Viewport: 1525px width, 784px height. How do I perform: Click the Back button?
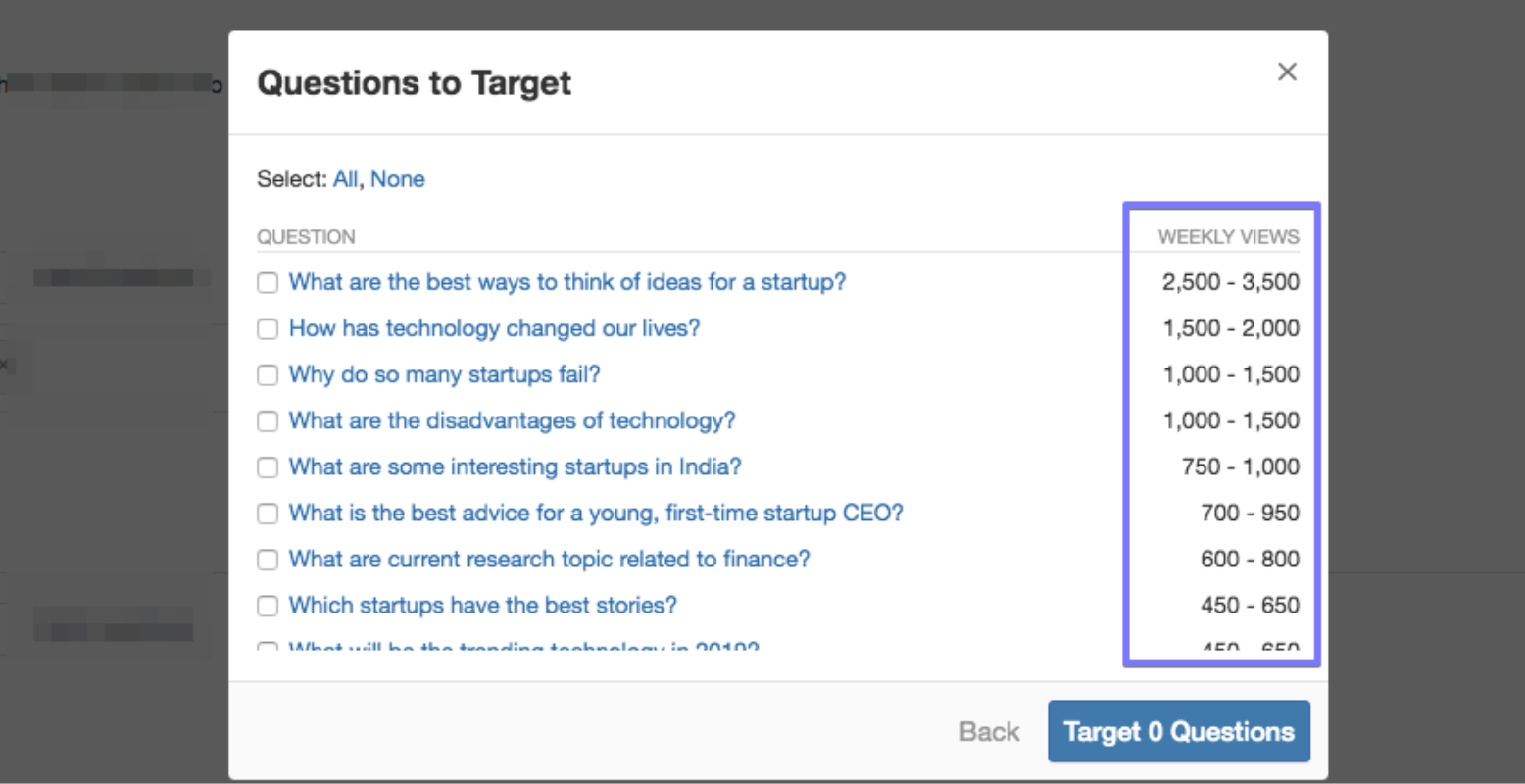click(989, 731)
